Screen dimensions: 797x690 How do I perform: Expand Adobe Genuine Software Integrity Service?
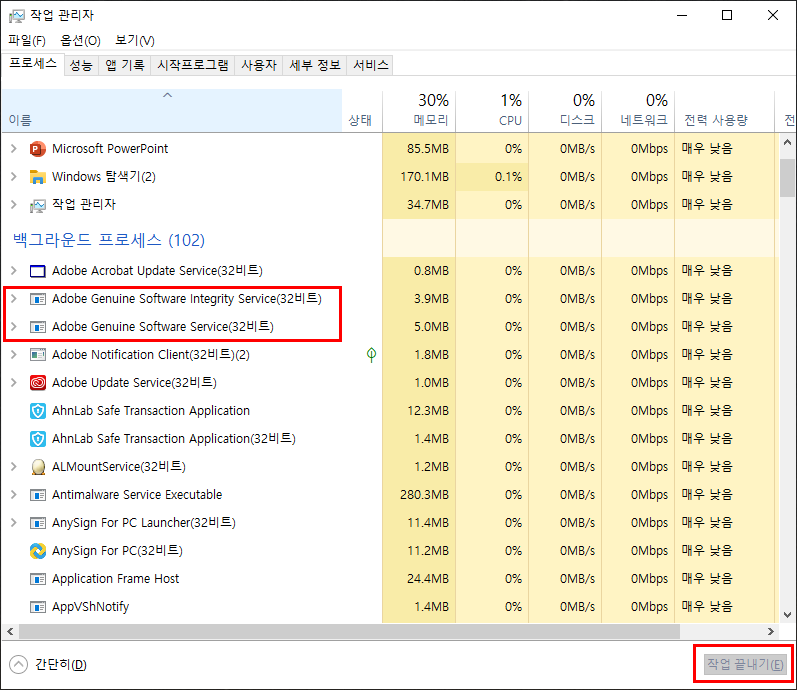[x=14, y=298]
